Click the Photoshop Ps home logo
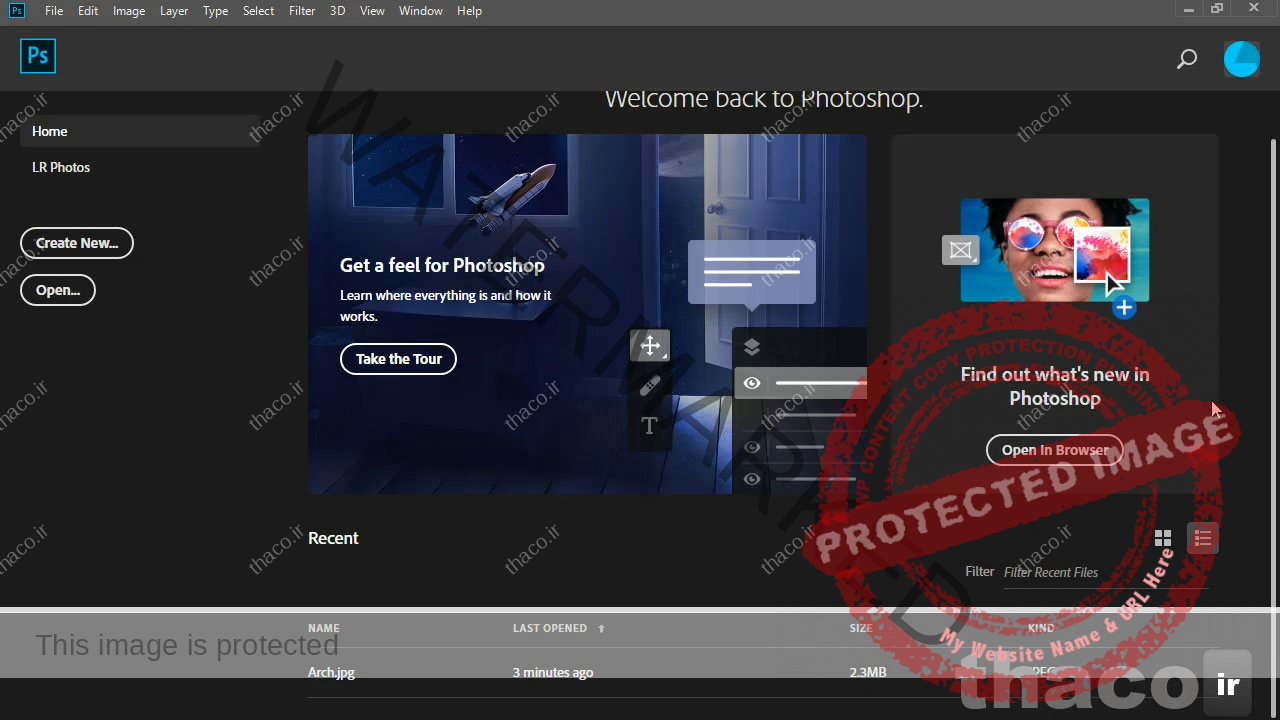Screen dimensions: 1280x720 (38, 56)
